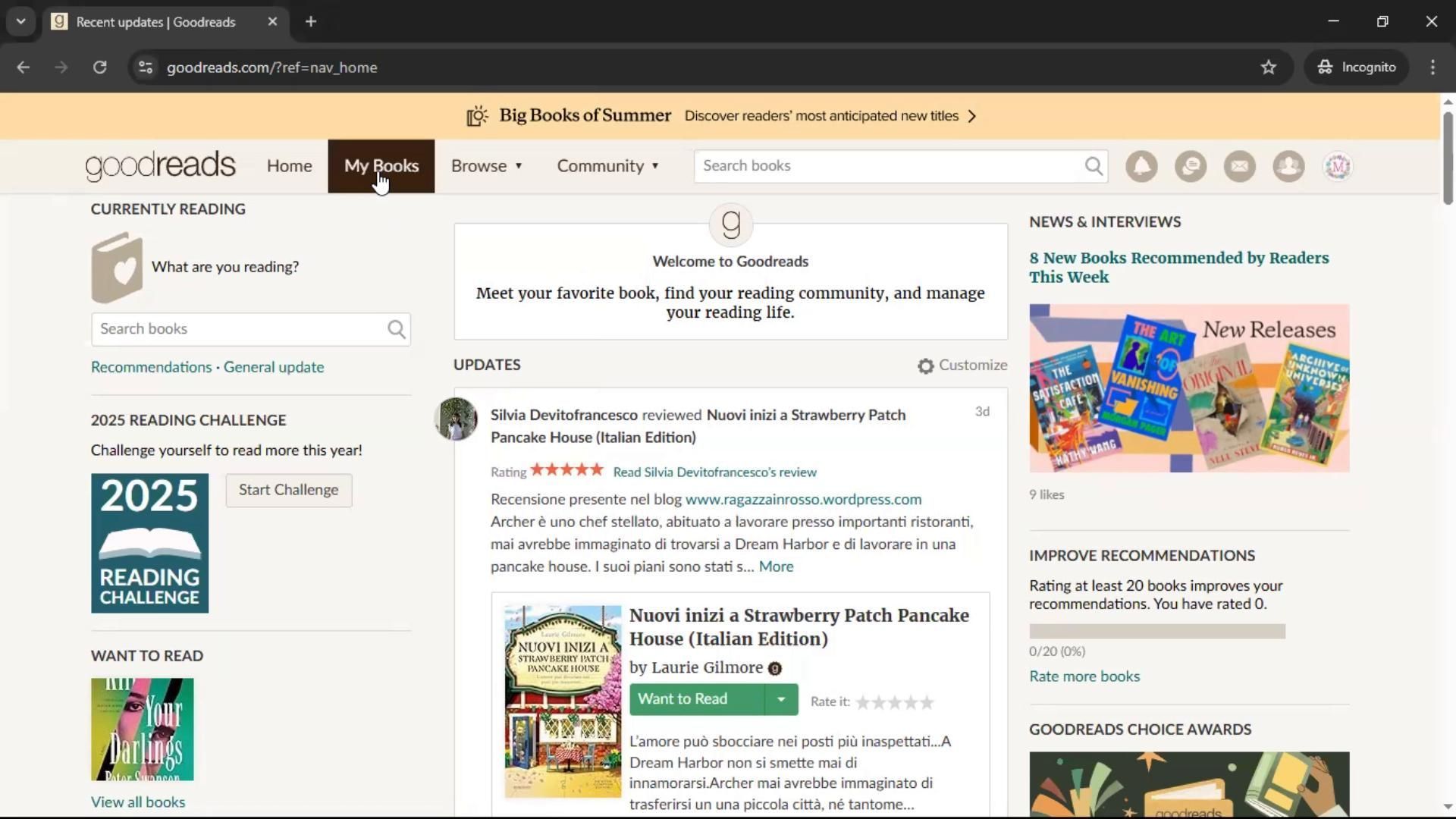Rate the book five stars
The height and width of the screenshot is (819, 1456).
927,702
